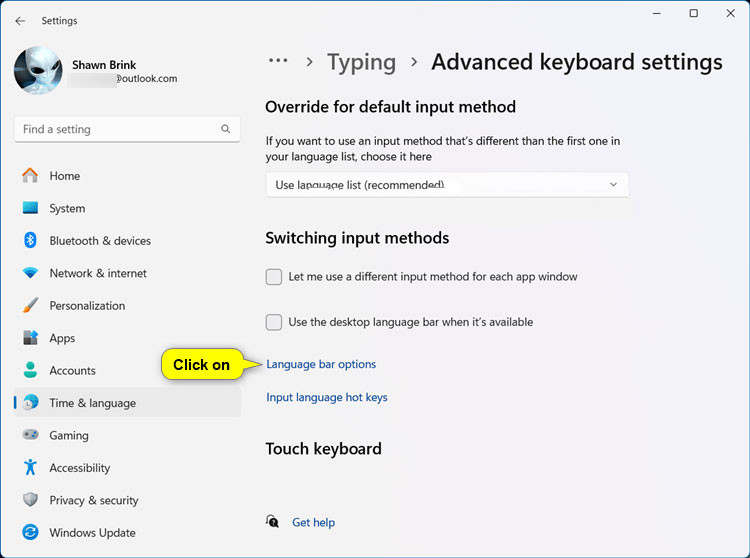The height and width of the screenshot is (558, 750).
Task: Click the Bluetooth & devices icon
Action: click(30, 240)
